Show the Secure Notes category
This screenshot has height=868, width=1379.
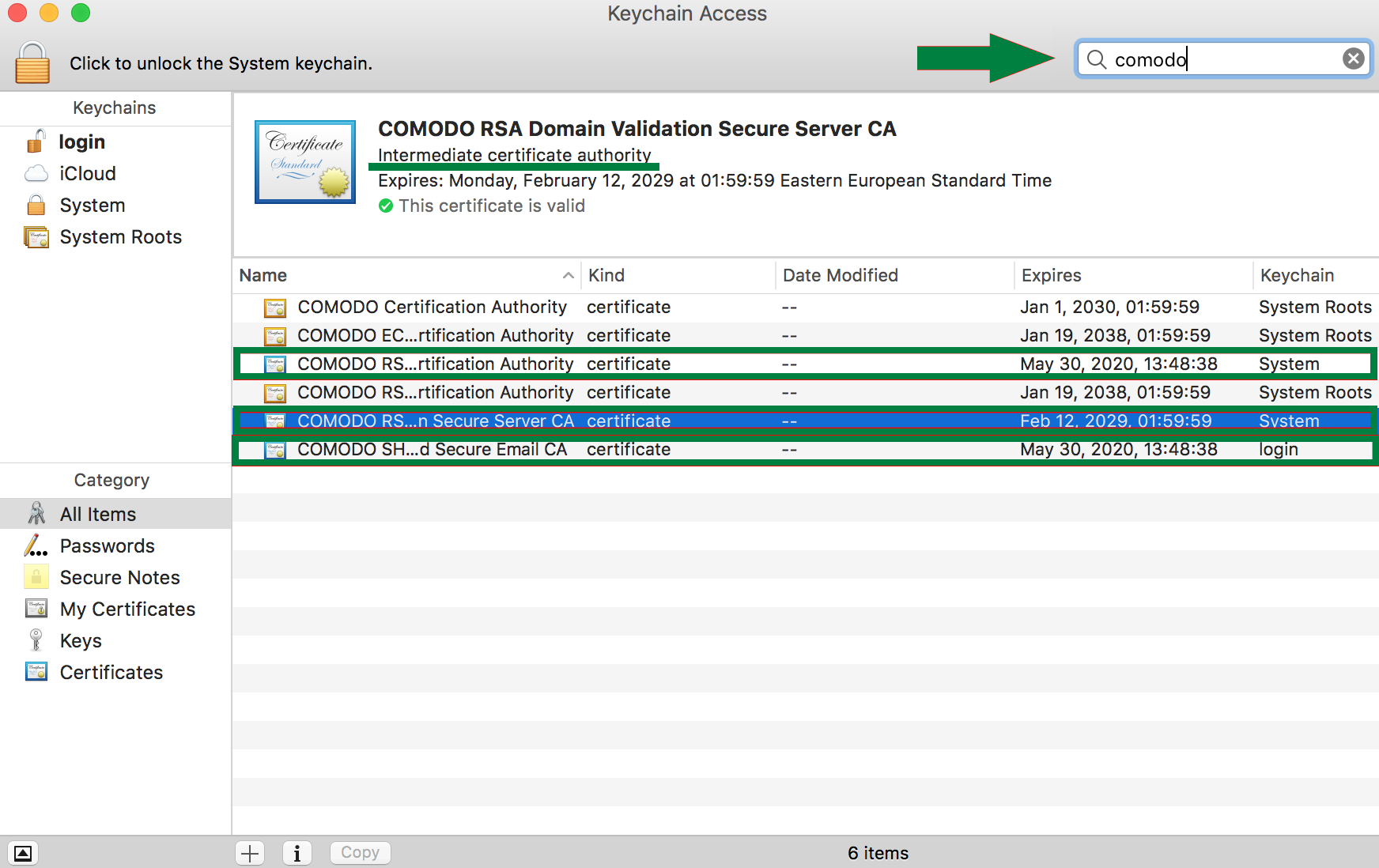[x=115, y=577]
